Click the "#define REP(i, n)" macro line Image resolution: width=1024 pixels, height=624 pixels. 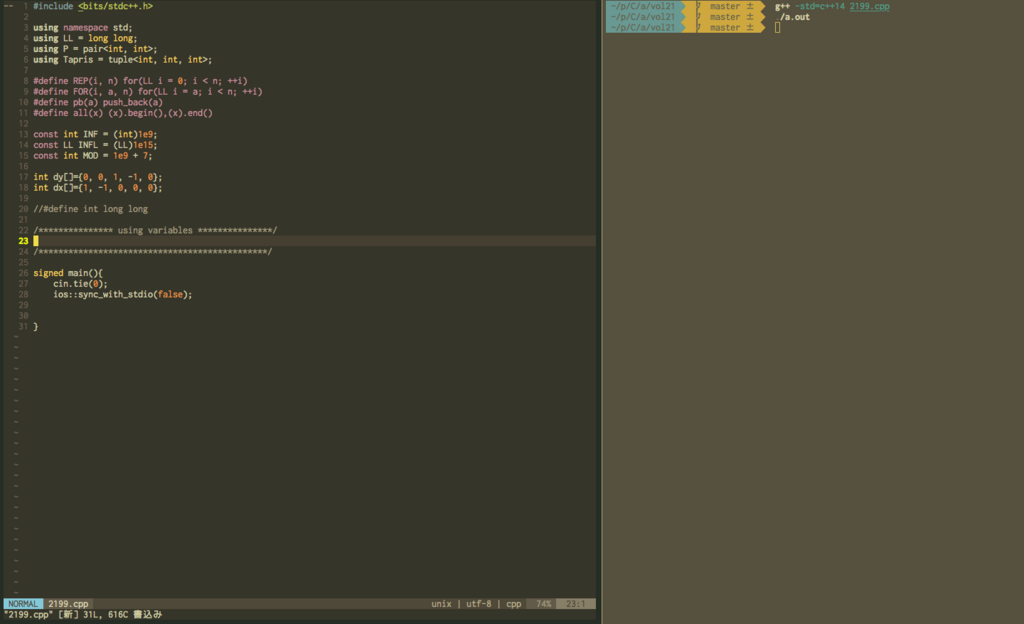click(140, 81)
